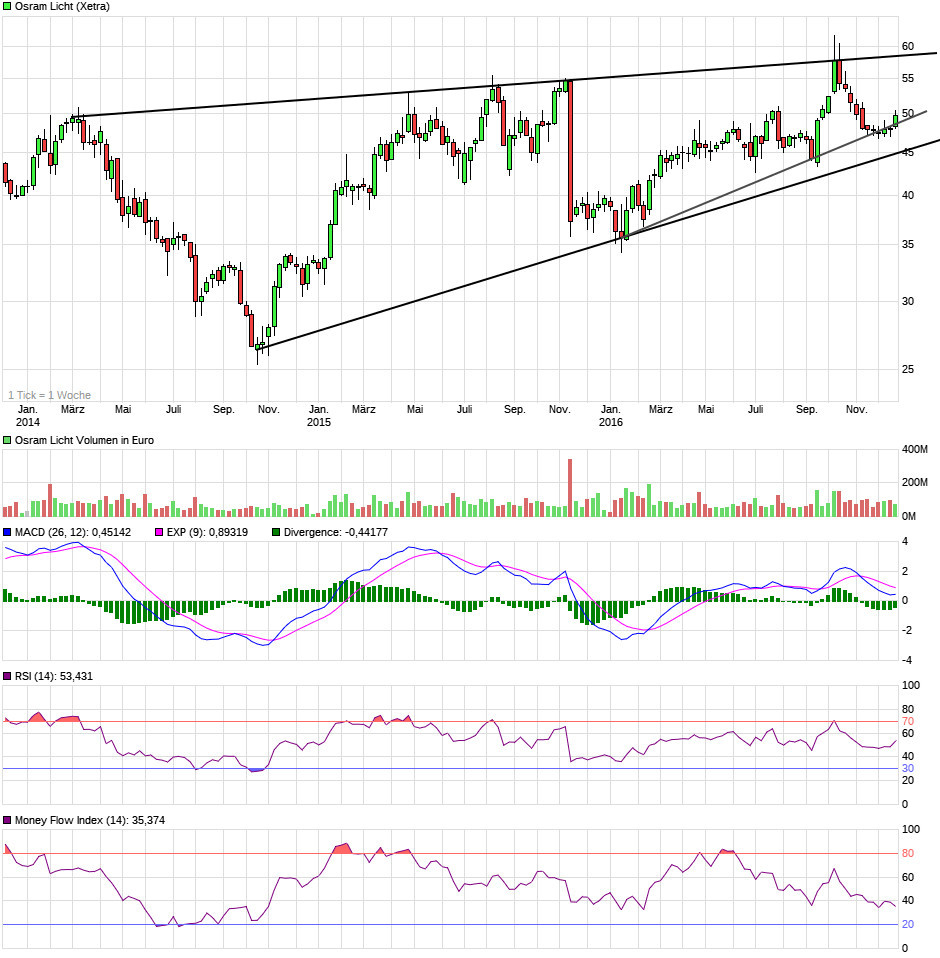Click the magenta EXP (9) legend square

pos(159,532)
